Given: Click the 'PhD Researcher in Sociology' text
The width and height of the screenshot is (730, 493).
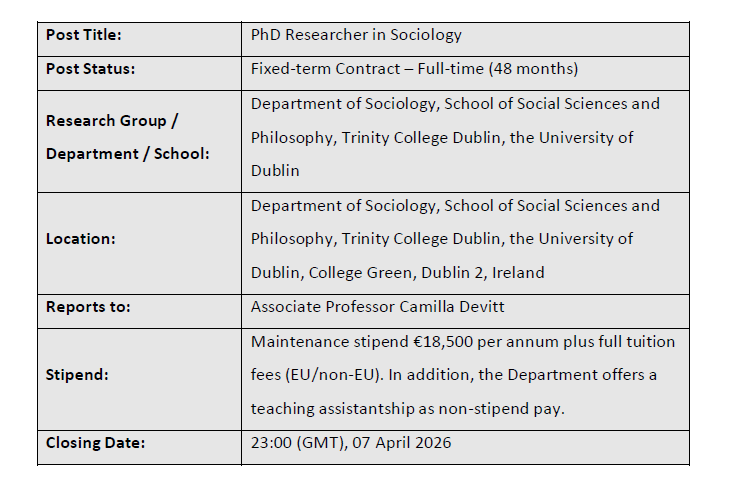Looking at the screenshot, I should pos(356,35).
